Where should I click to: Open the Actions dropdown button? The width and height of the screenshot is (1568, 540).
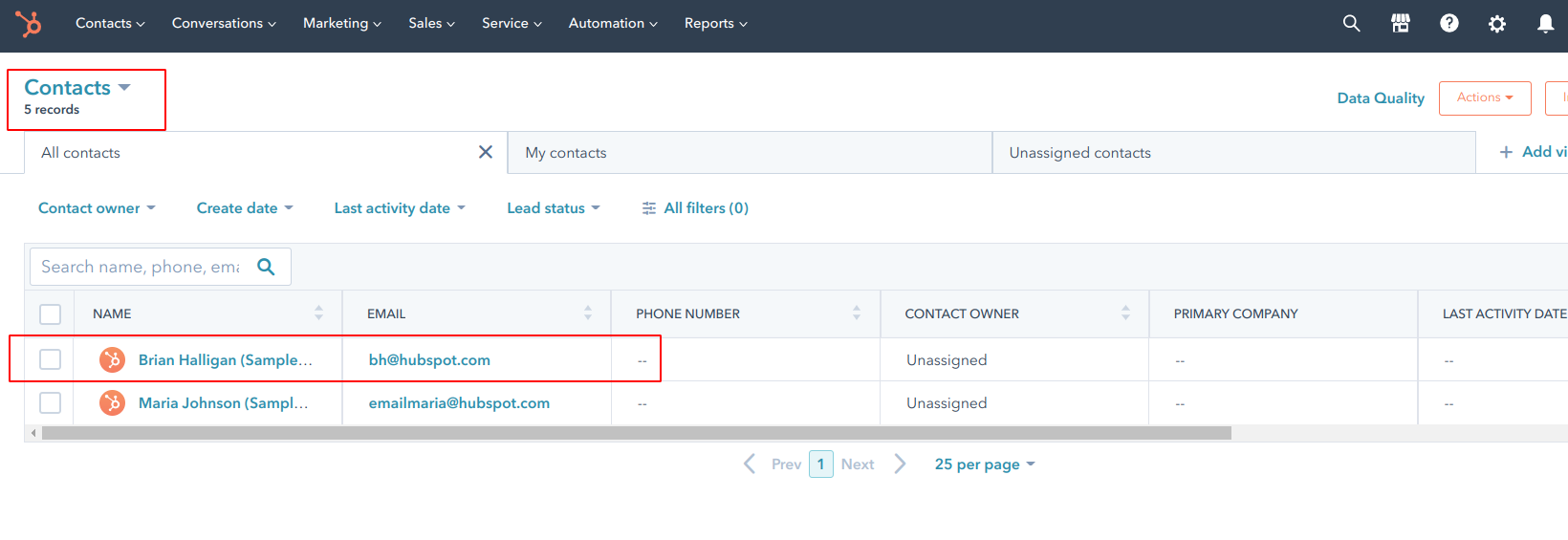(x=1485, y=97)
